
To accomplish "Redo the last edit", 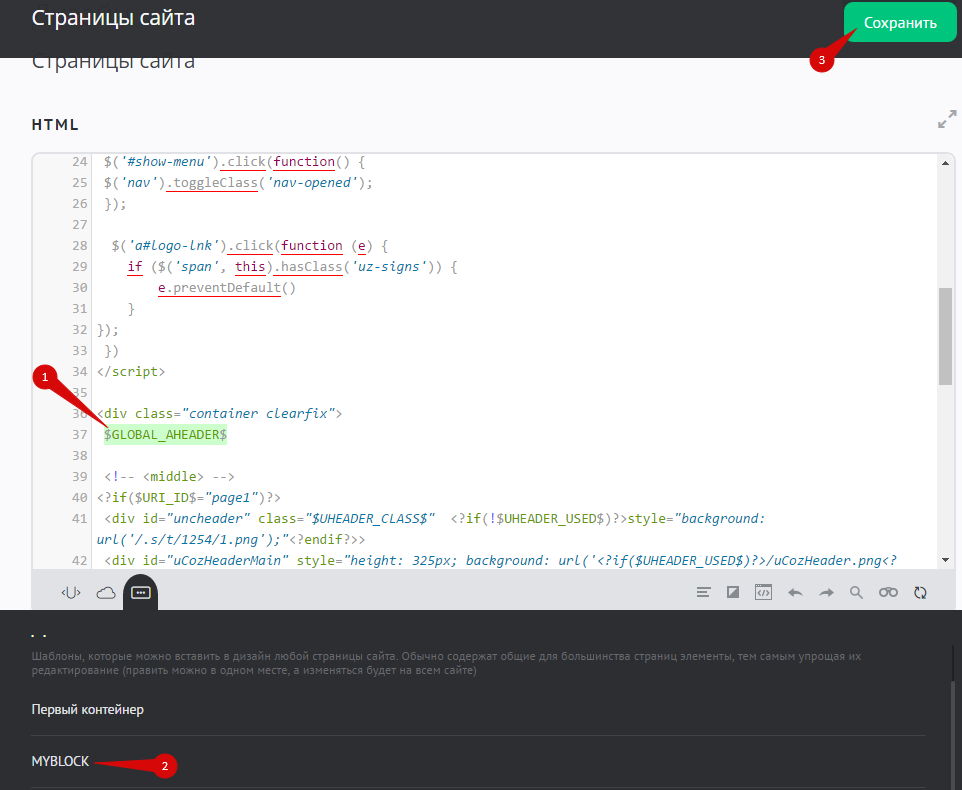I will (826, 593).
